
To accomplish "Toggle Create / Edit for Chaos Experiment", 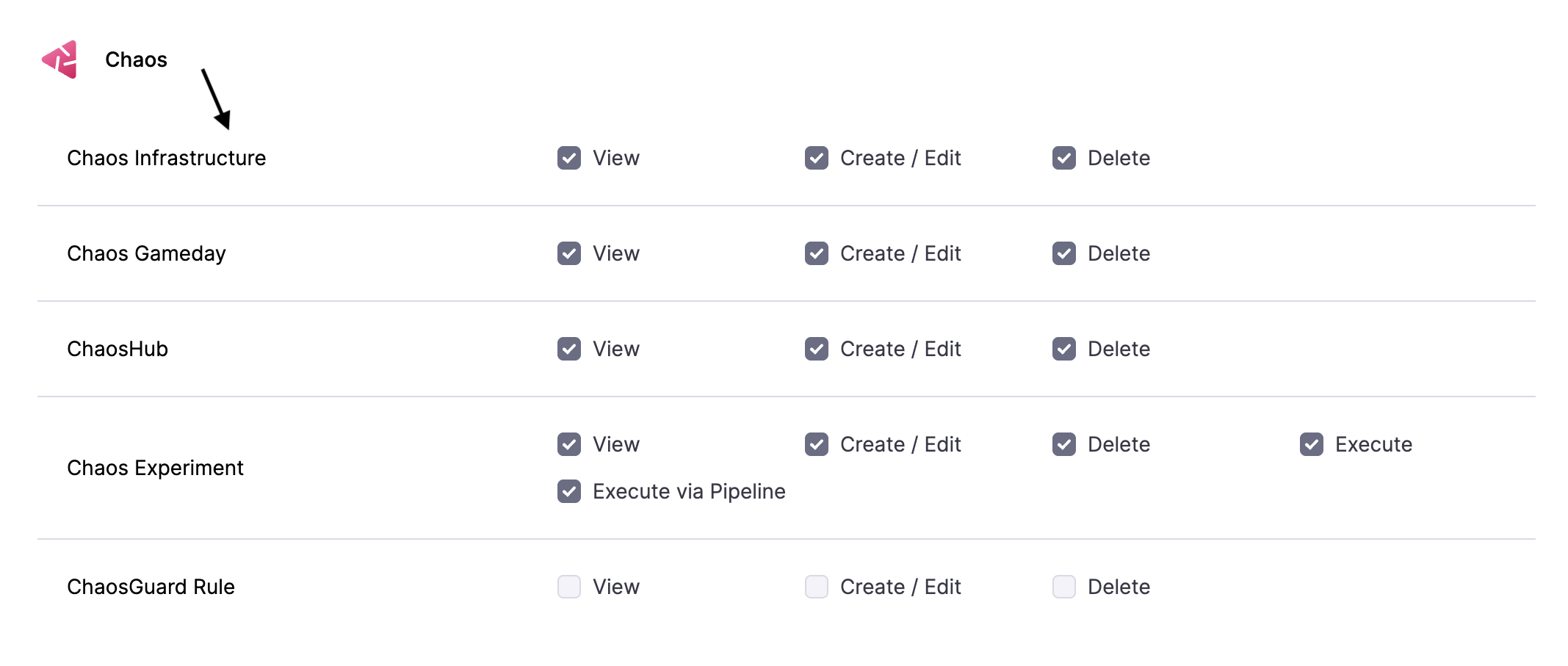I will (817, 444).
